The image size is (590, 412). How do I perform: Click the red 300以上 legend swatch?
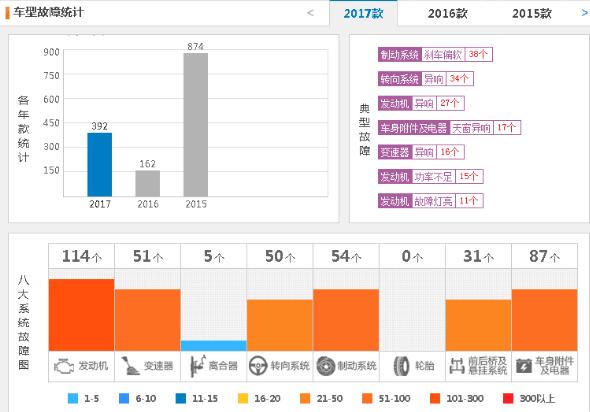click(508, 398)
